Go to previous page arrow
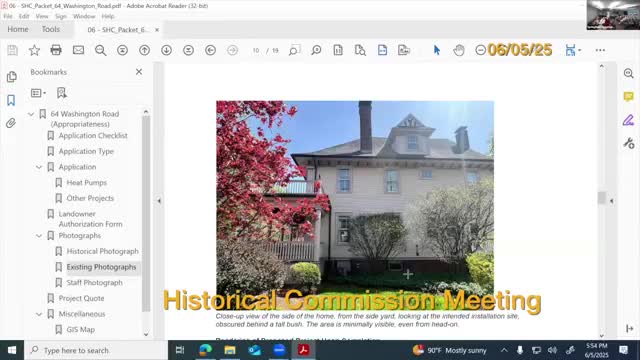This screenshot has width=640, height=360. click(144, 50)
